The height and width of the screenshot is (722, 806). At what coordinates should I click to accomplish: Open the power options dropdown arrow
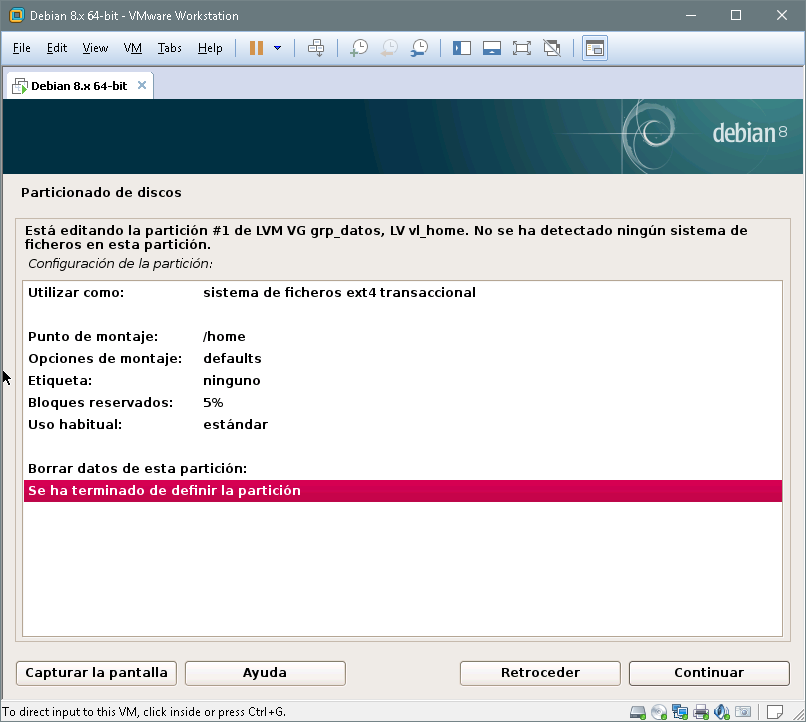pos(277,48)
